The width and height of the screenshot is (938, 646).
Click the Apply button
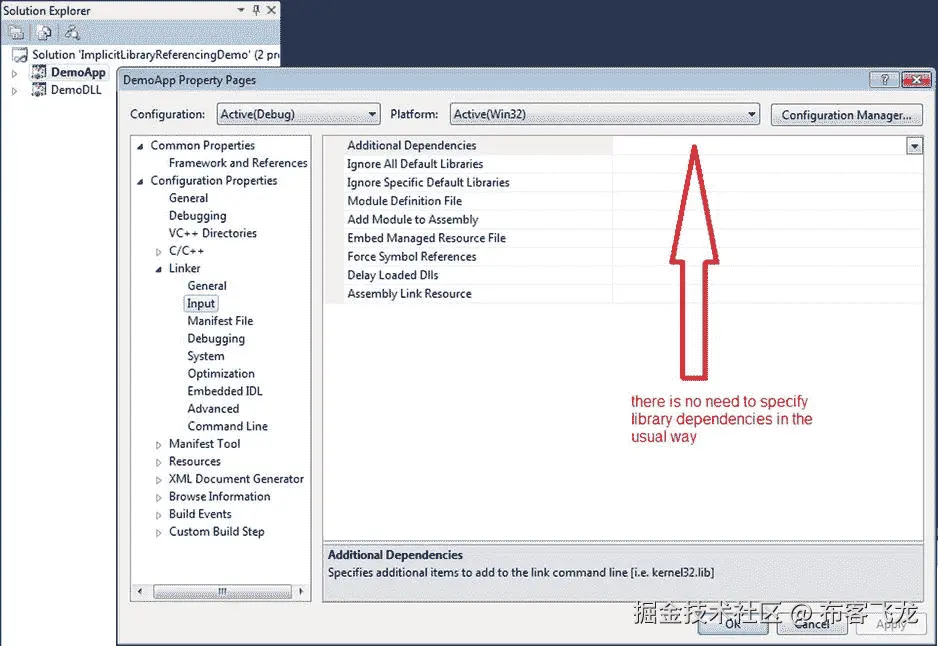[891, 624]
